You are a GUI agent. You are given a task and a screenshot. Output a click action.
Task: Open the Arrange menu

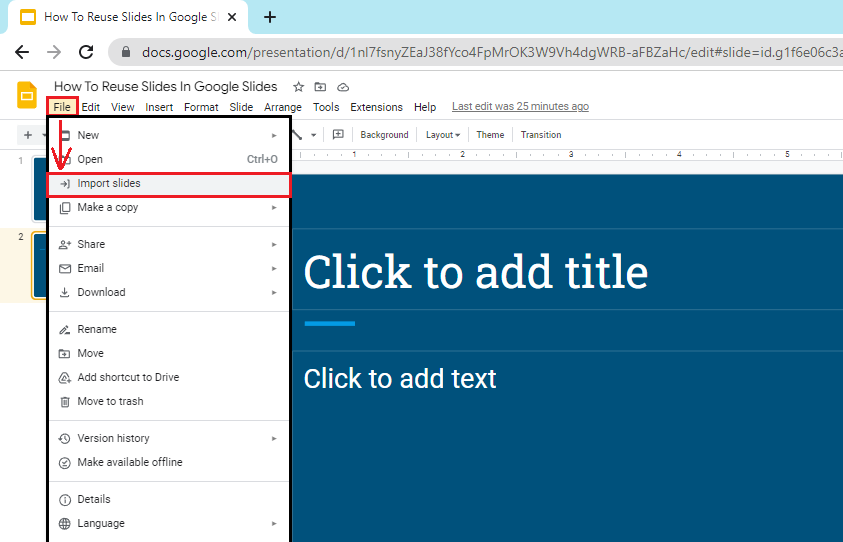[283, 107]
